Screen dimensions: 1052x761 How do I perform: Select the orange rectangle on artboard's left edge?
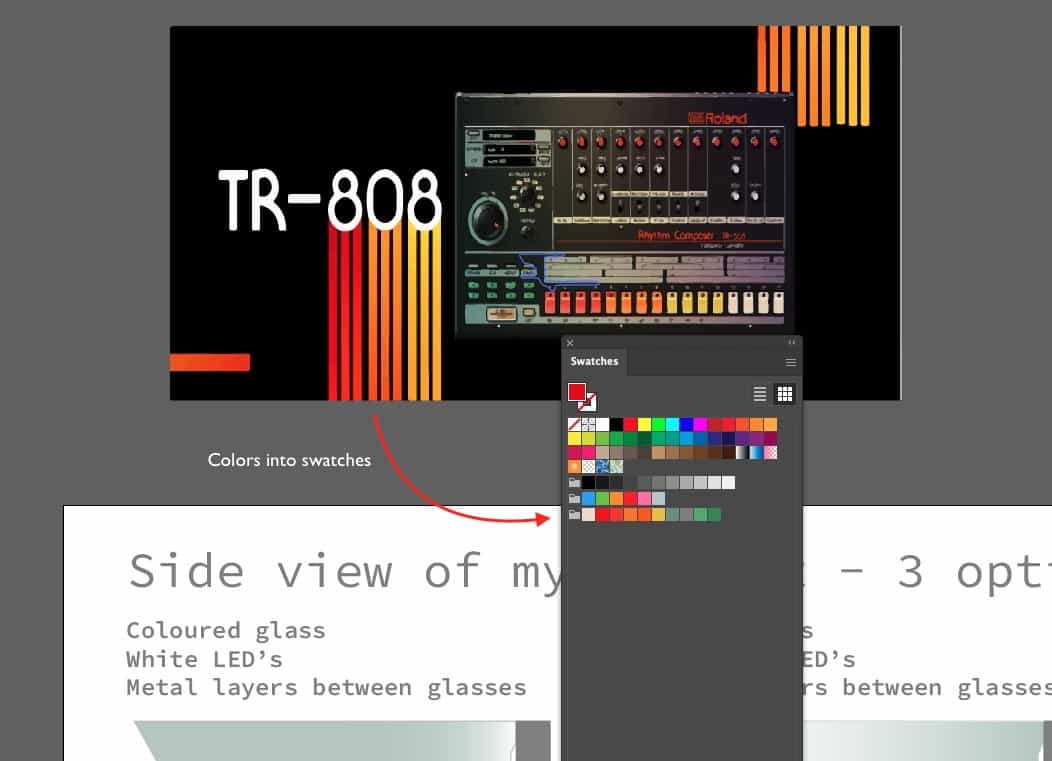[209, 362]
